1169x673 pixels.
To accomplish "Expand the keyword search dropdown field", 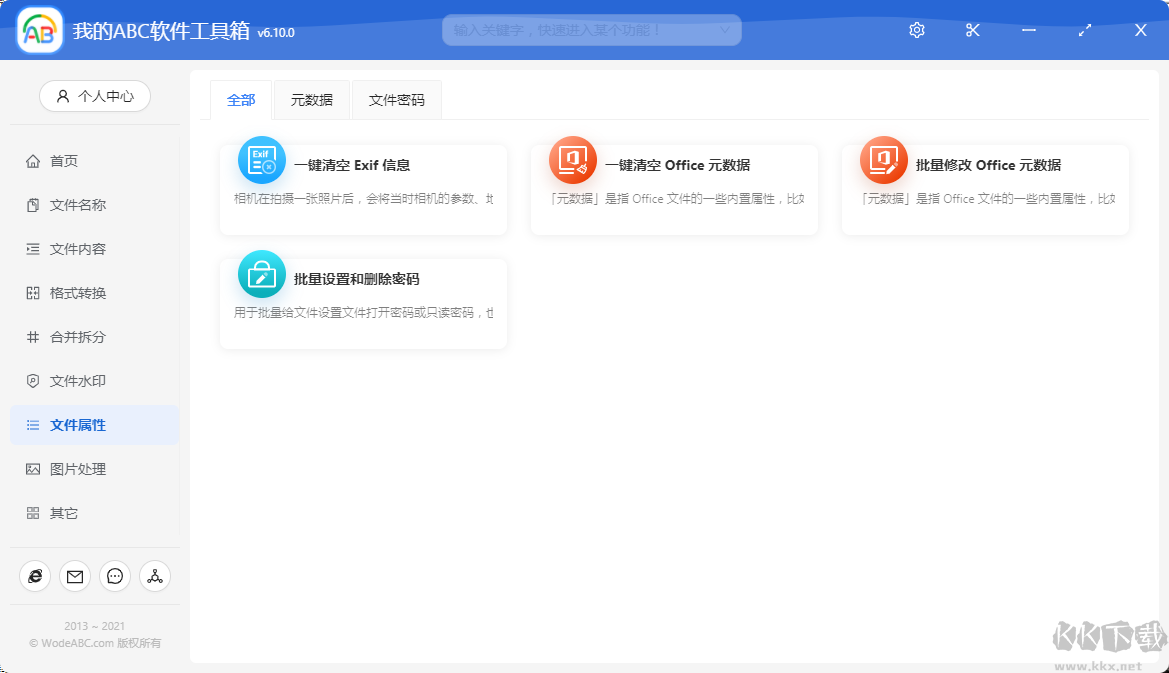I will coord(724,30).
